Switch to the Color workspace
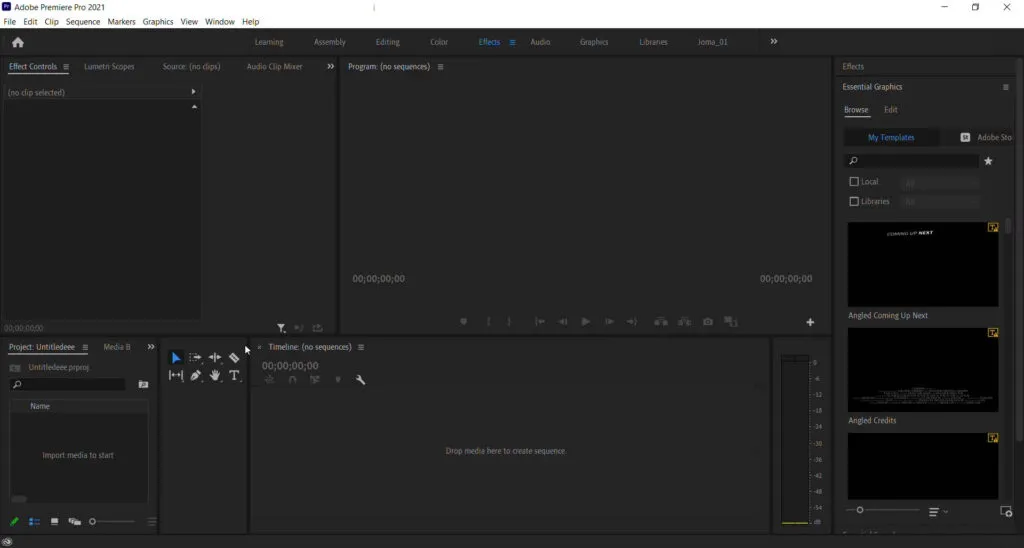 pos(439,42)
